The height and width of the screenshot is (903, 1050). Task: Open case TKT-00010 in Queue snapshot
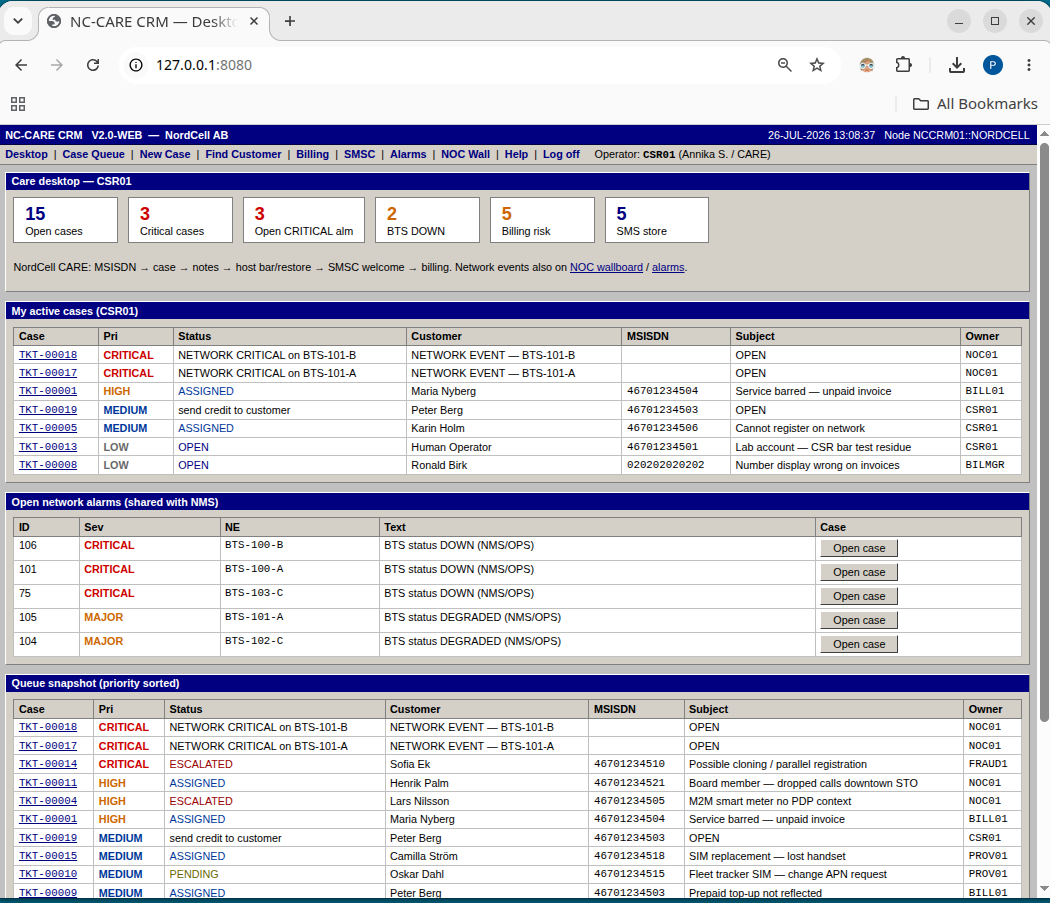coord(48,874)
